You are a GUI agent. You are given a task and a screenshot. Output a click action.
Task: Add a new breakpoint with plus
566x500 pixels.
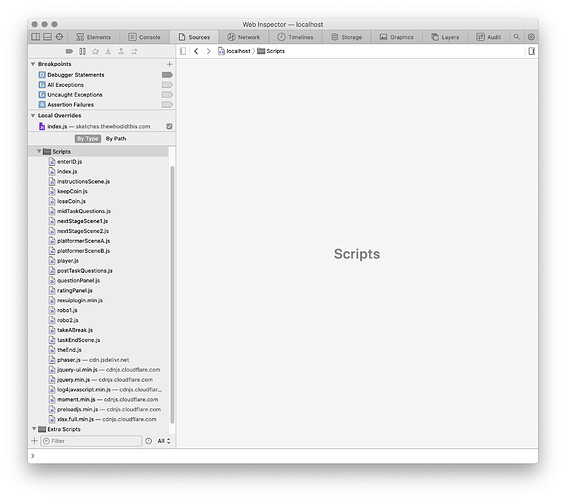pyautogui.click(x=169, y=64)
